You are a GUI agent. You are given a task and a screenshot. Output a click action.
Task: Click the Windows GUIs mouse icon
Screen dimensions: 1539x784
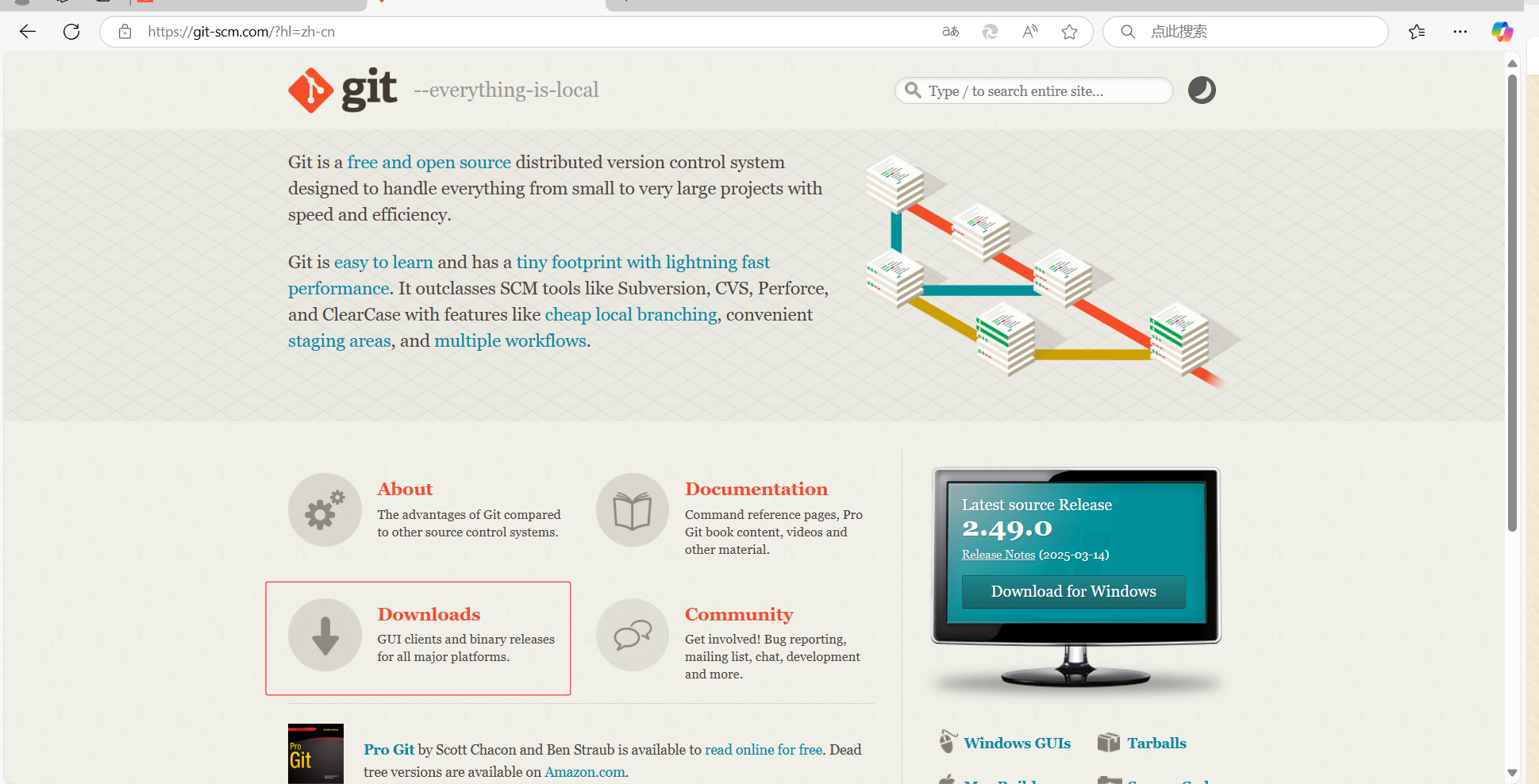coord(948,742)
